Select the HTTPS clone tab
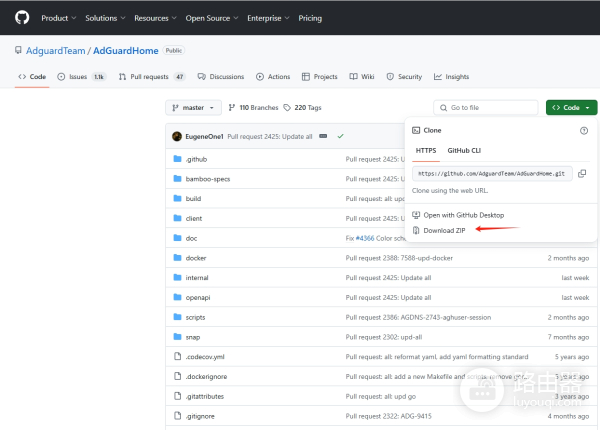600x430 pixels. point(425,150)
